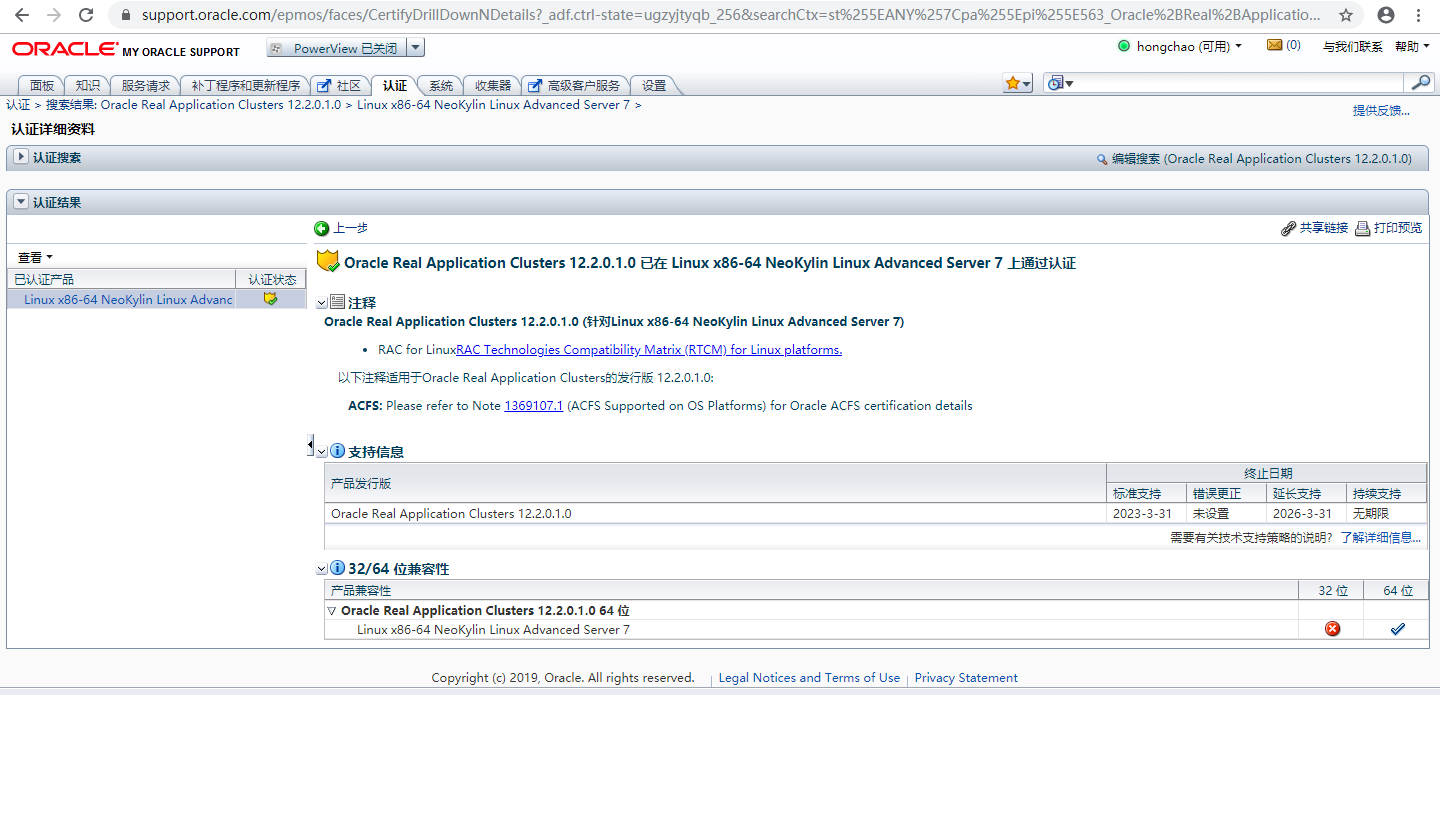Click breadcrumb Linux x86-64 NeoKylin Linux Advanced Server 7
1440x823 pixels.
point(493,105)
